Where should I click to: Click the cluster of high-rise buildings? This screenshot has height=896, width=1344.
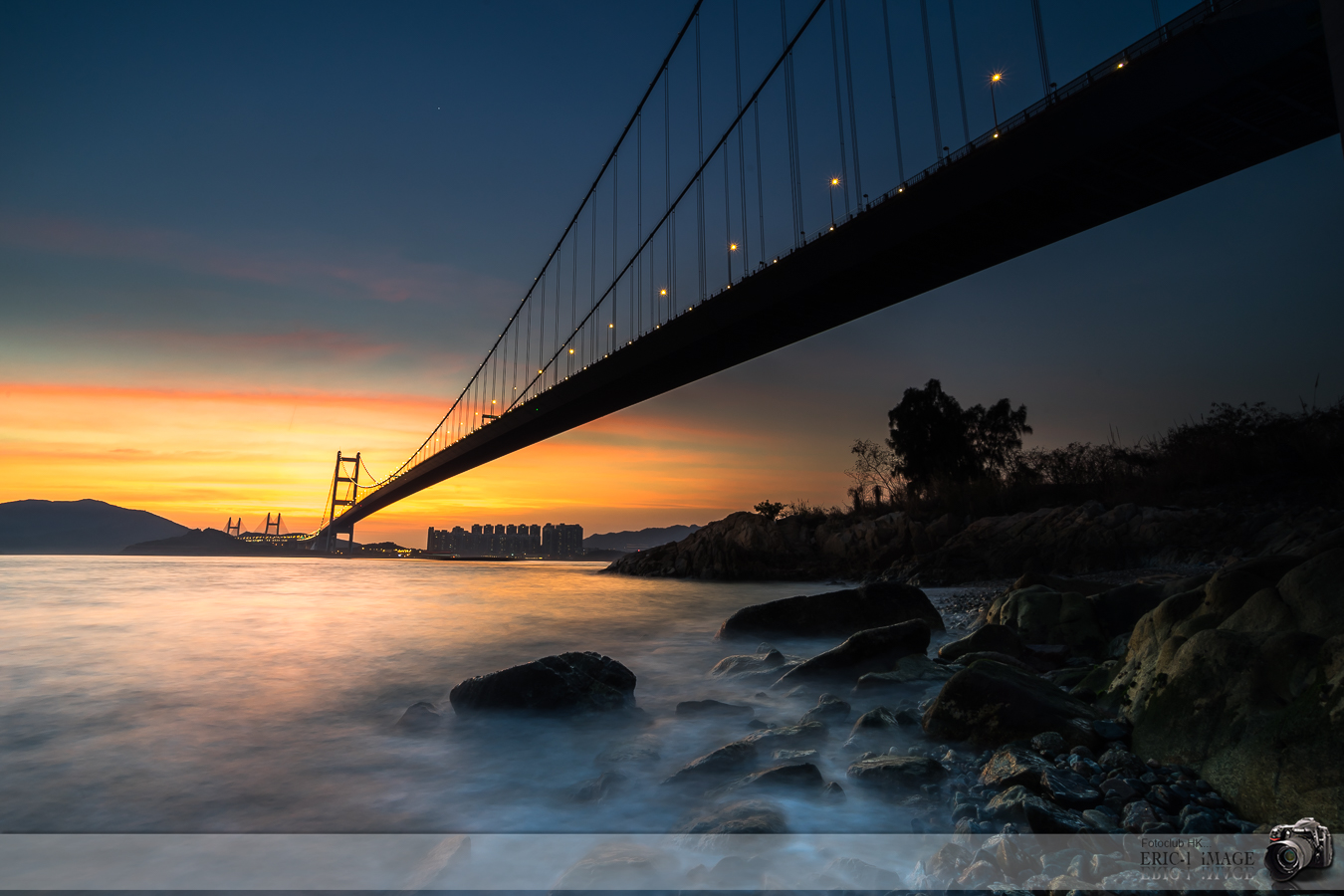pos(506,540)
